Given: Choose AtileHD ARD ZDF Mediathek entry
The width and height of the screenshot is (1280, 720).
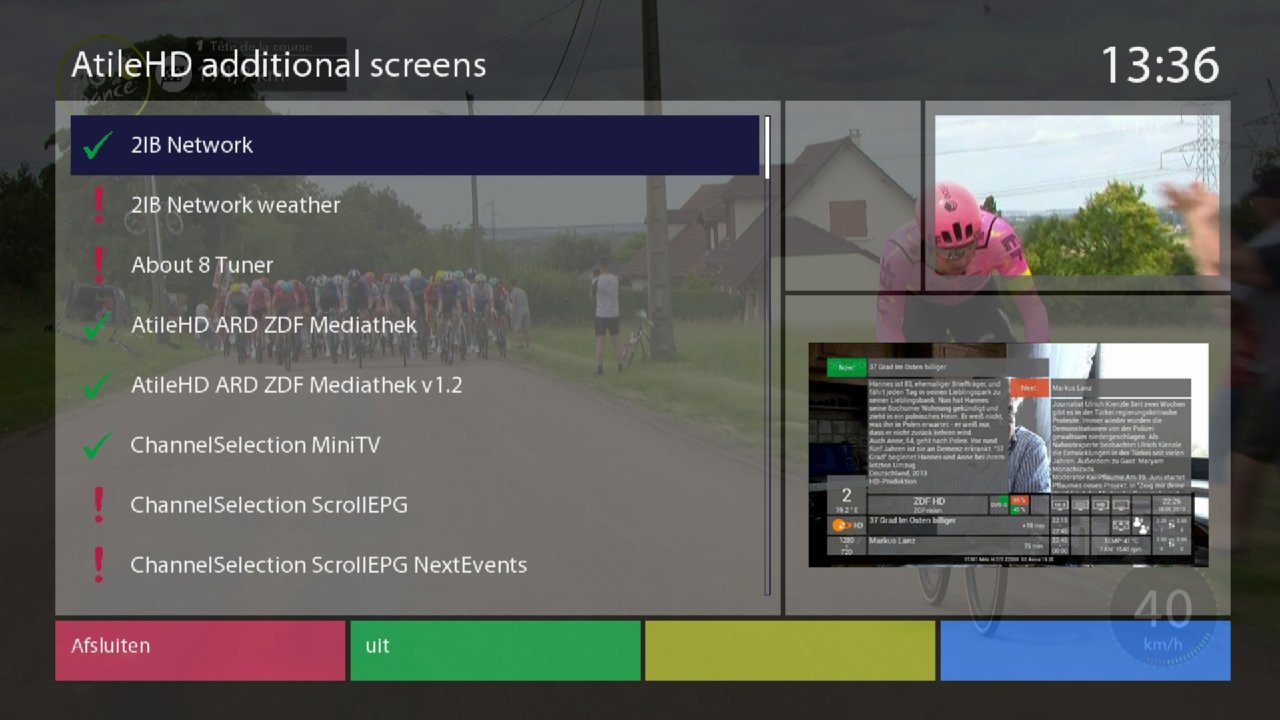Looking at the screenshot, I should click(273, 325).
